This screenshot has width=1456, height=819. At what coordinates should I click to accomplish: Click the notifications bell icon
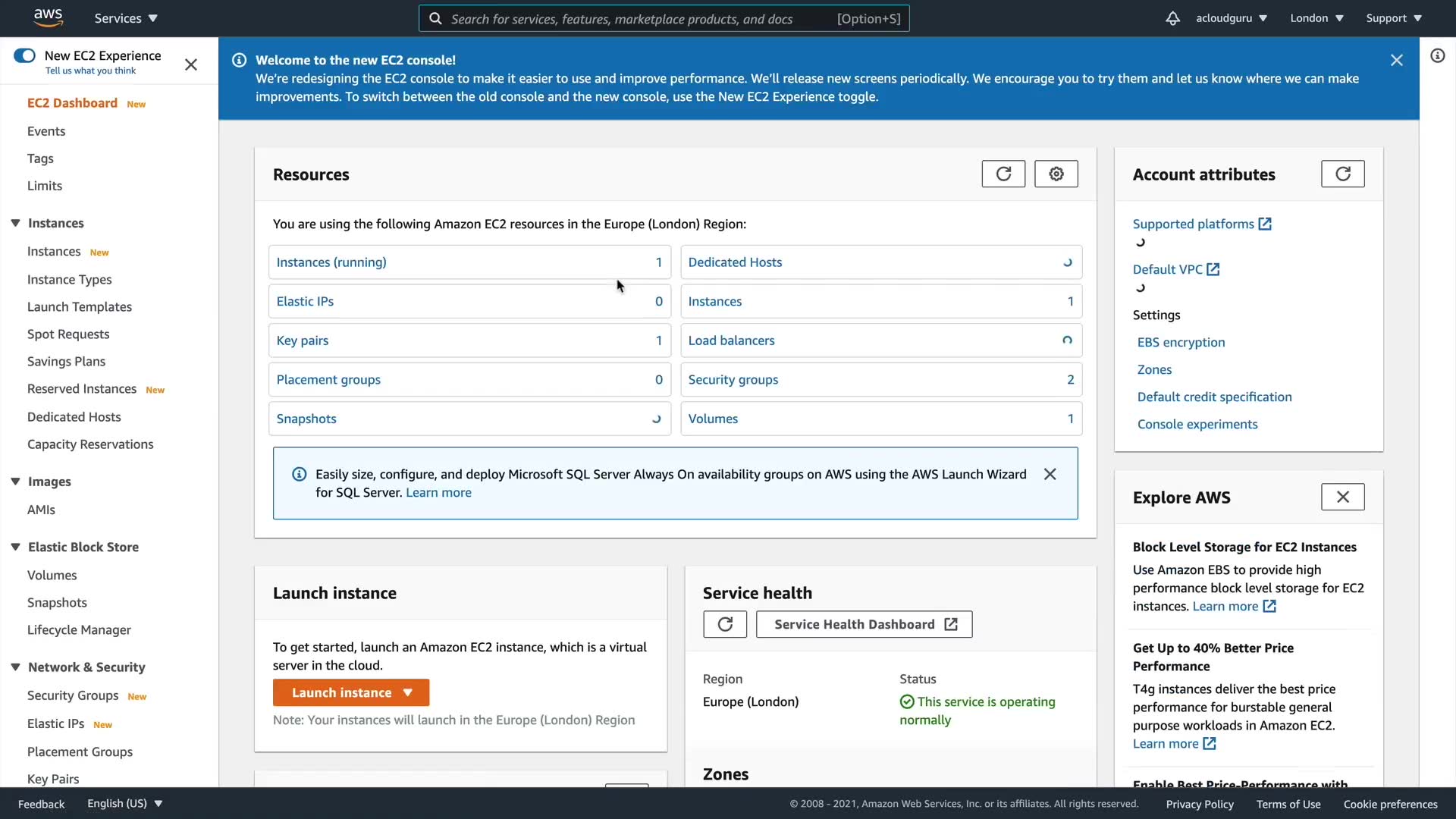(1172, 18)
